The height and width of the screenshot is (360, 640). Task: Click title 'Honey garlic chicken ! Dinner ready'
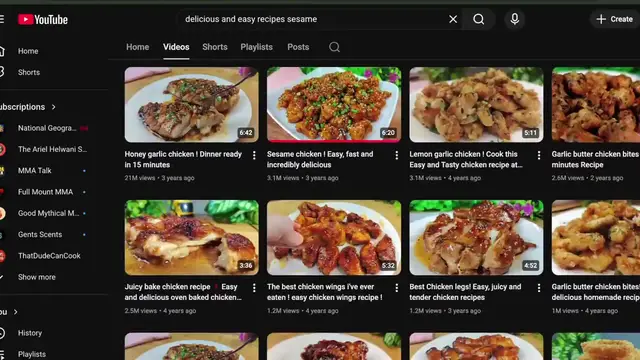pyautogui.click(x=183, y=154)
